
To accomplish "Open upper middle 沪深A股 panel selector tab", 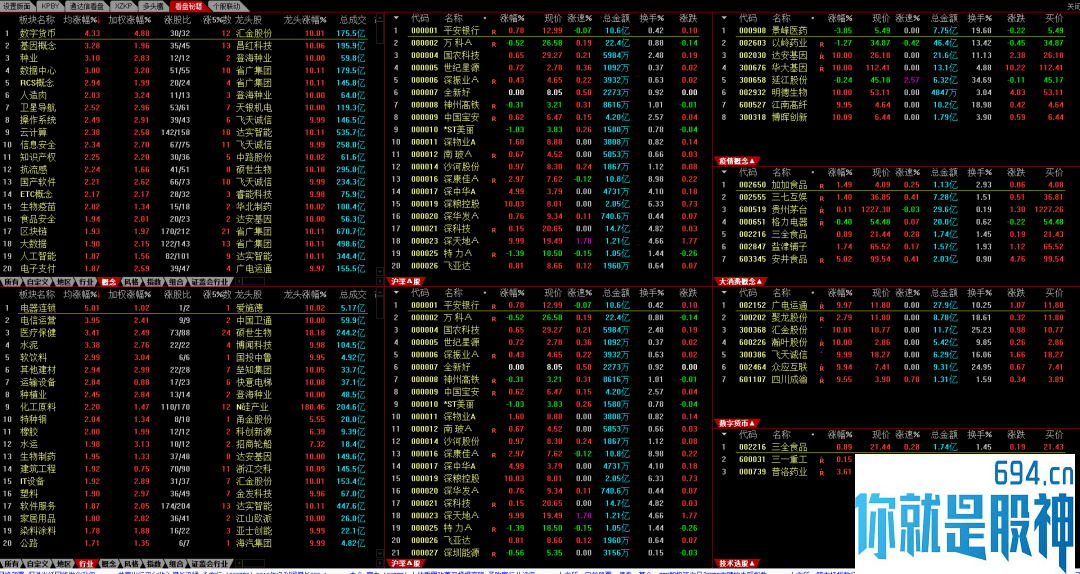I will click(x=406, y=281).
